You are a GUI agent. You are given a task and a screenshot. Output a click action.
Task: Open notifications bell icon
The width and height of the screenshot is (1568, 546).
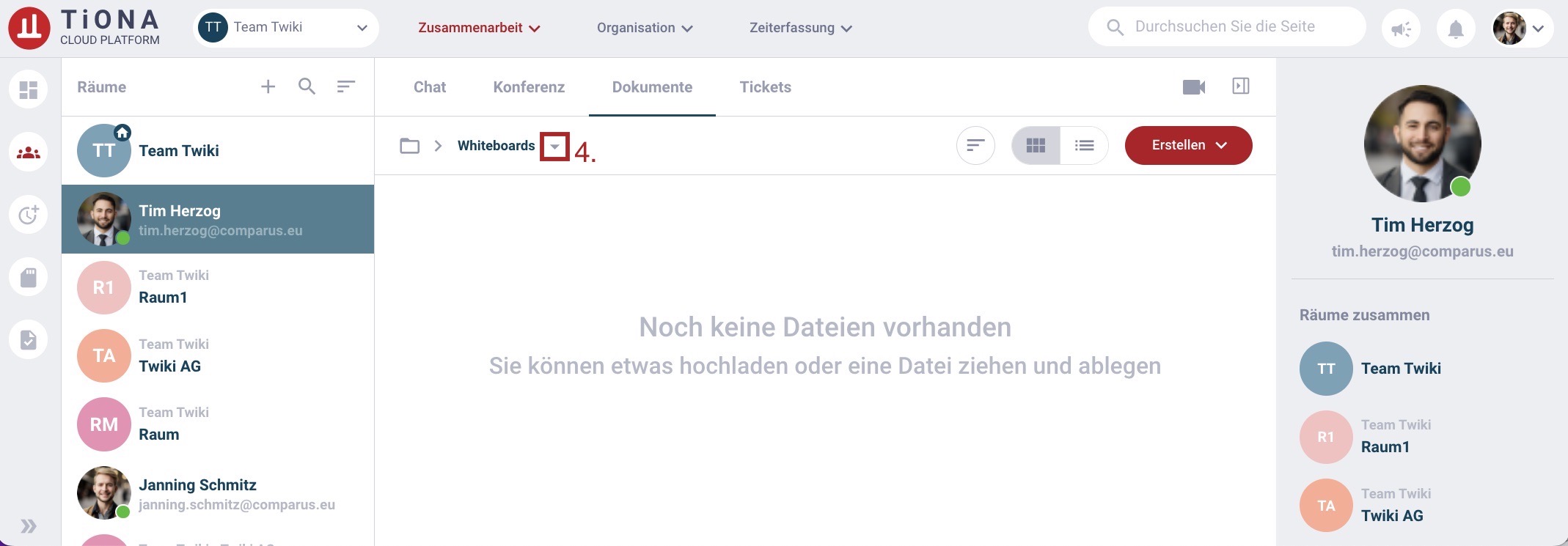point(1456,28)
